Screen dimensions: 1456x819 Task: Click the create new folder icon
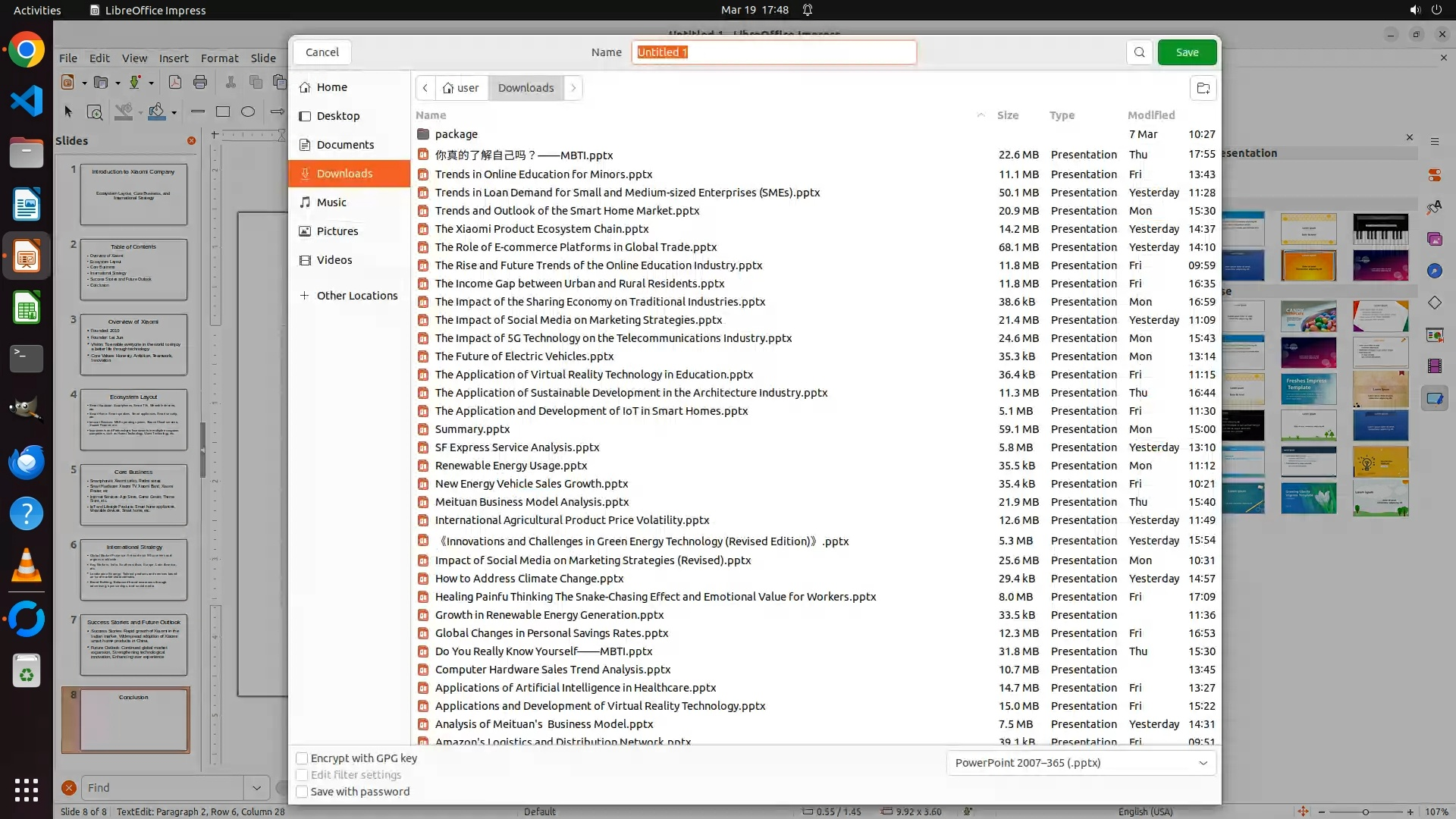point(1203,88)
